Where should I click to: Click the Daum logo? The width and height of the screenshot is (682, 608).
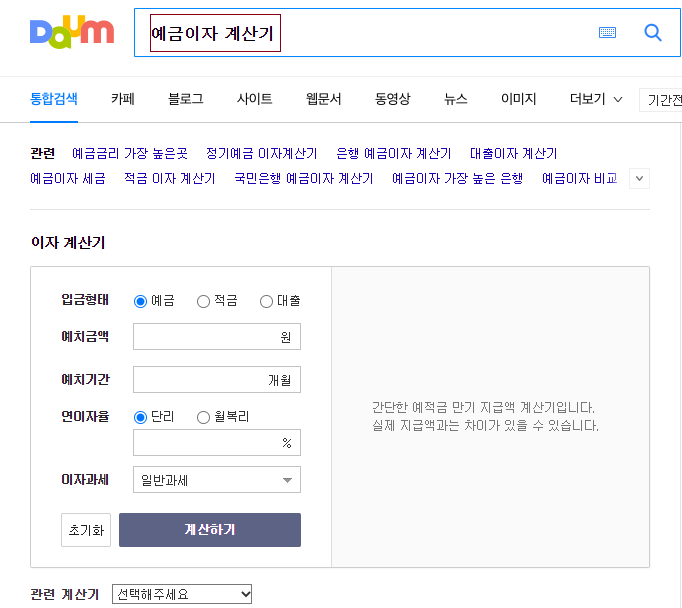click(x=72, y=32)
